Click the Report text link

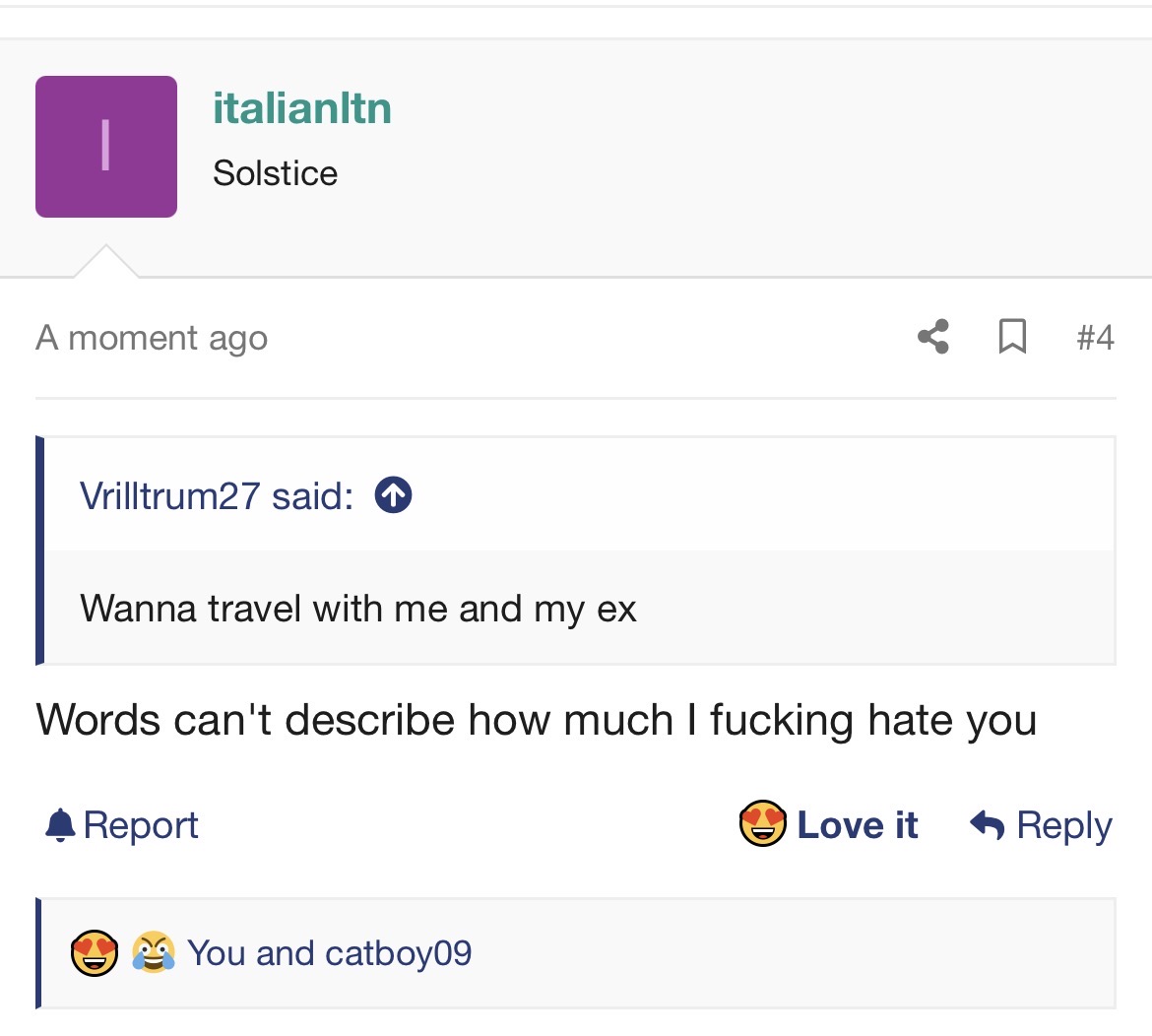pyautogui.click(x=141, y=825)
